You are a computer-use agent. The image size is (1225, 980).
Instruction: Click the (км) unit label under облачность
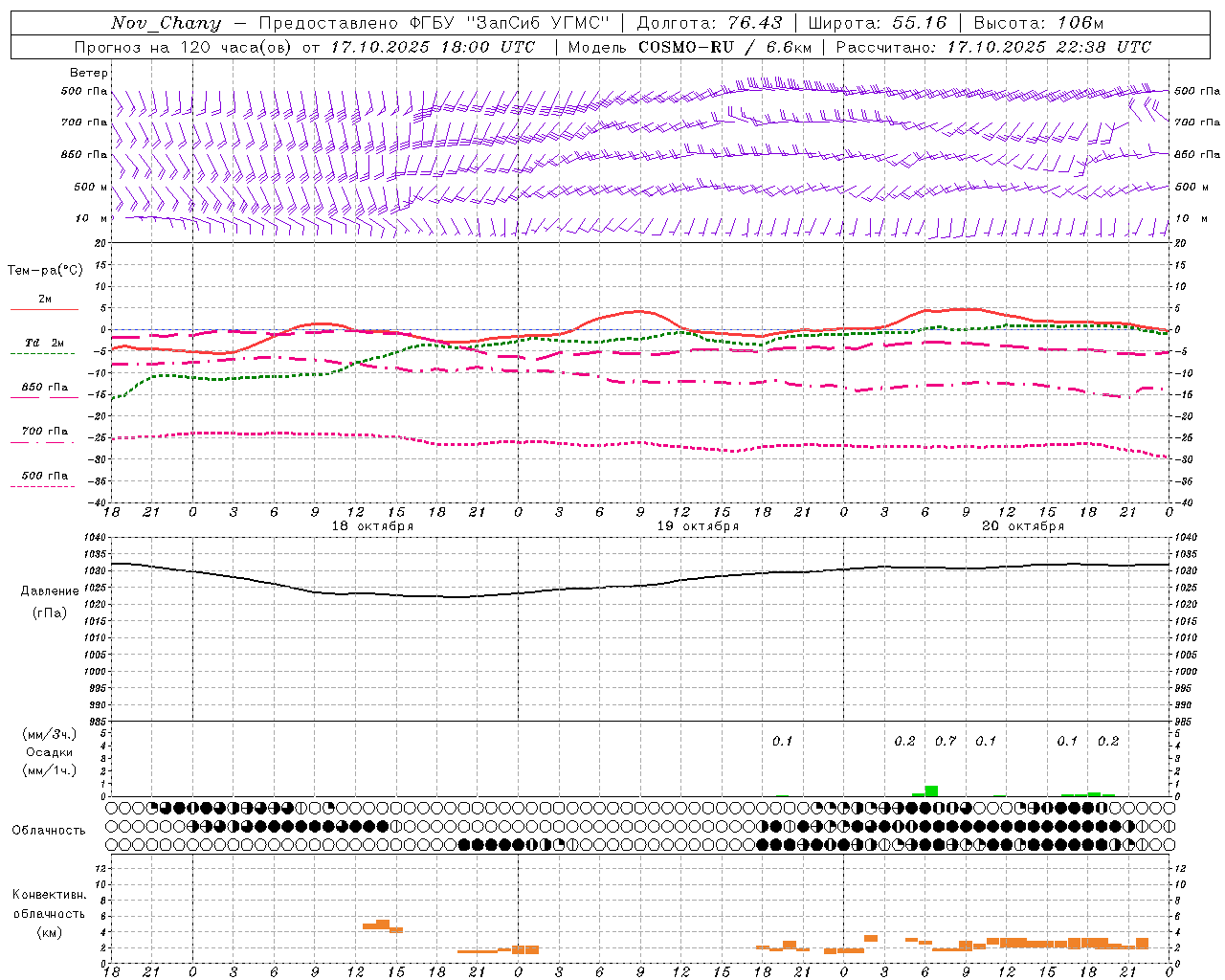coord(49,932)
